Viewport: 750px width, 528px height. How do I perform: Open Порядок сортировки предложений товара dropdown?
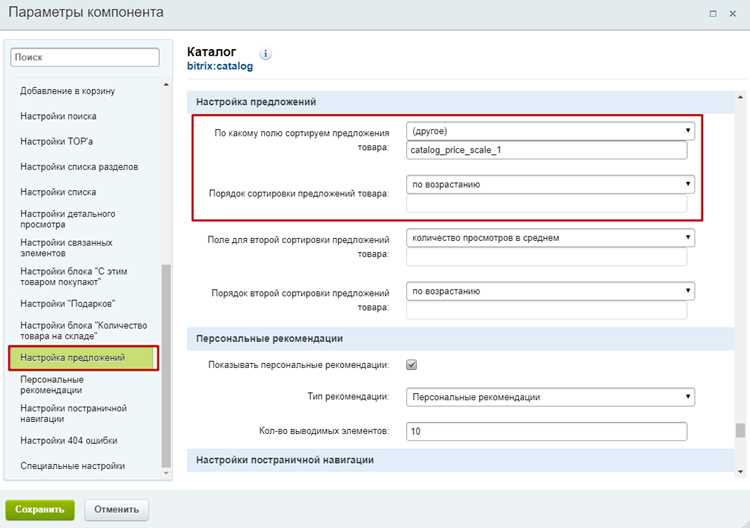coord(550,185)
